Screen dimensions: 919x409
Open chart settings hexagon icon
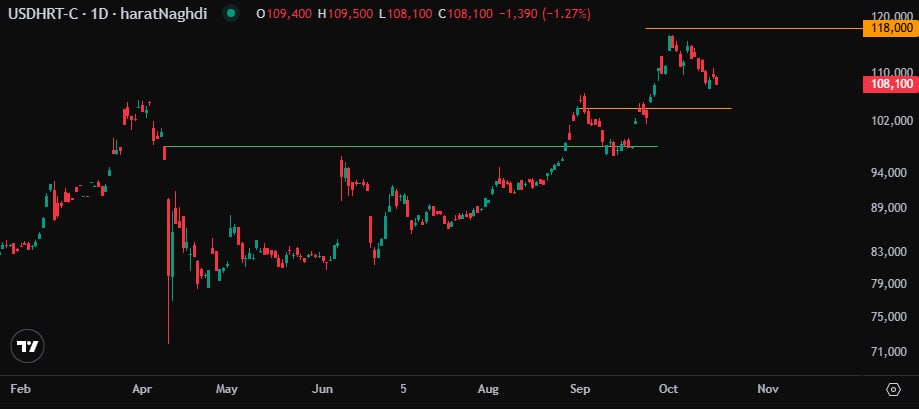tap(892, 387)
